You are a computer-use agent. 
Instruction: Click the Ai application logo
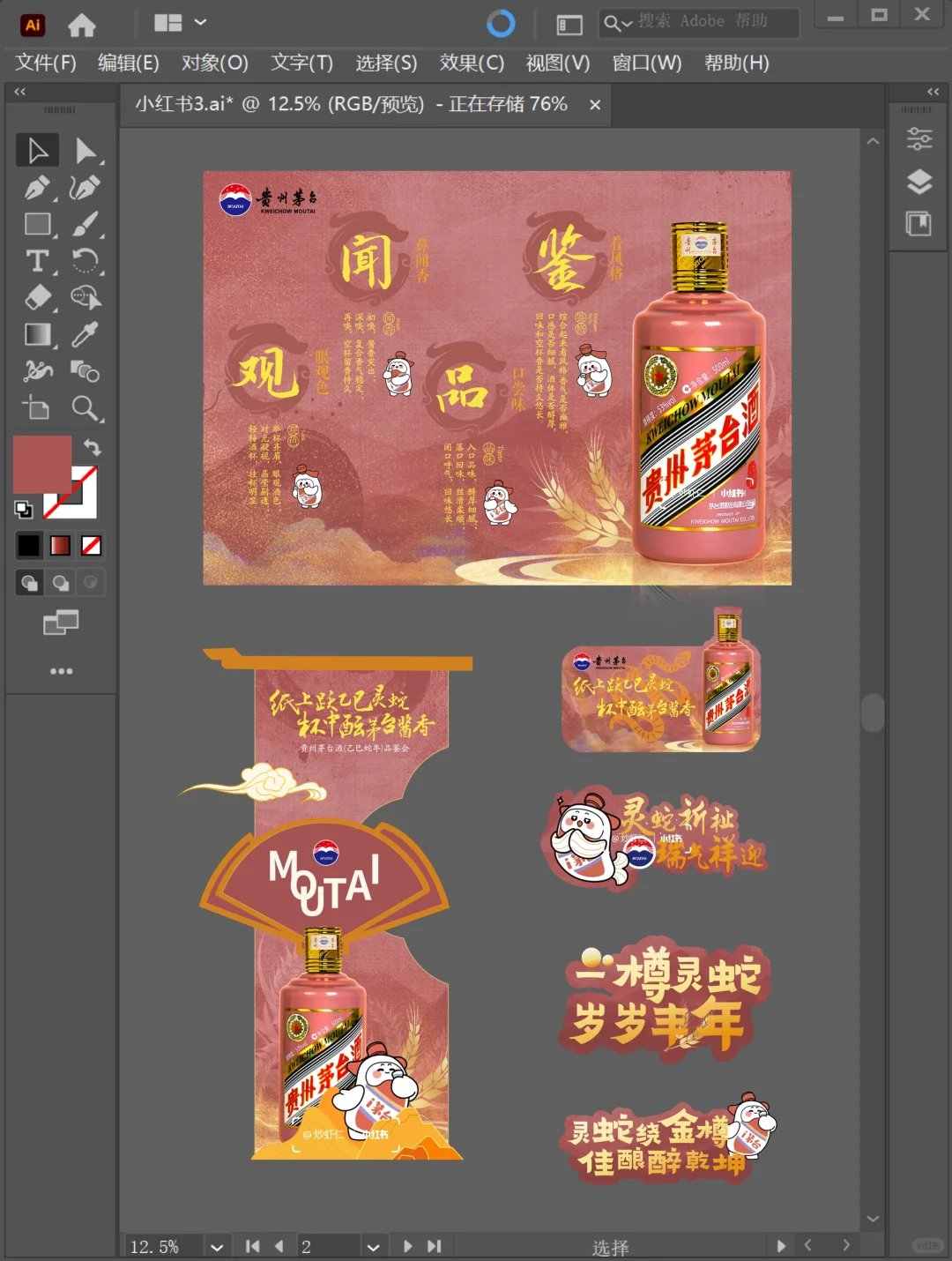click(x=33, y=25)
